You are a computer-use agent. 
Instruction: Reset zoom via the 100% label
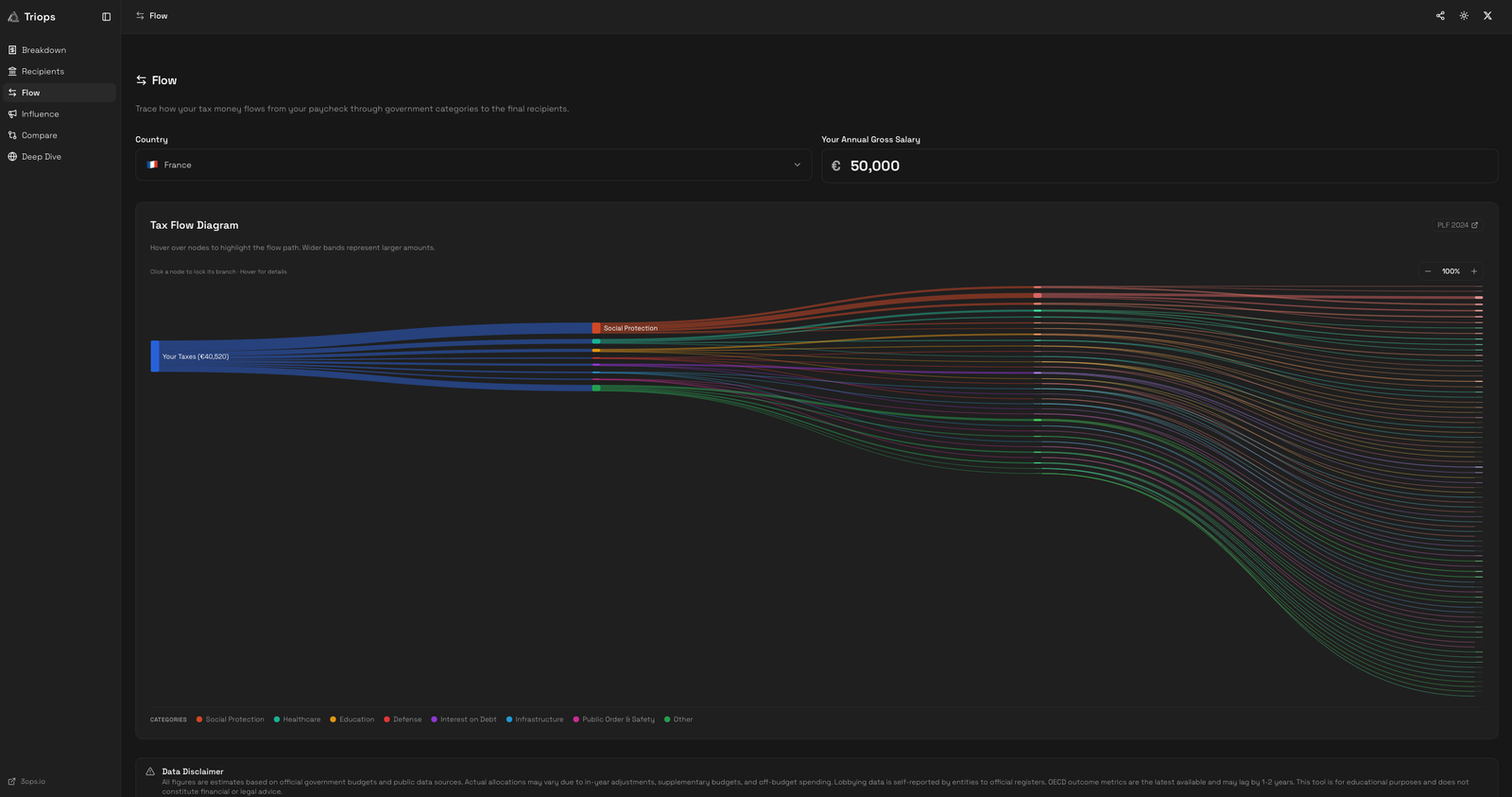[1451, 271]
